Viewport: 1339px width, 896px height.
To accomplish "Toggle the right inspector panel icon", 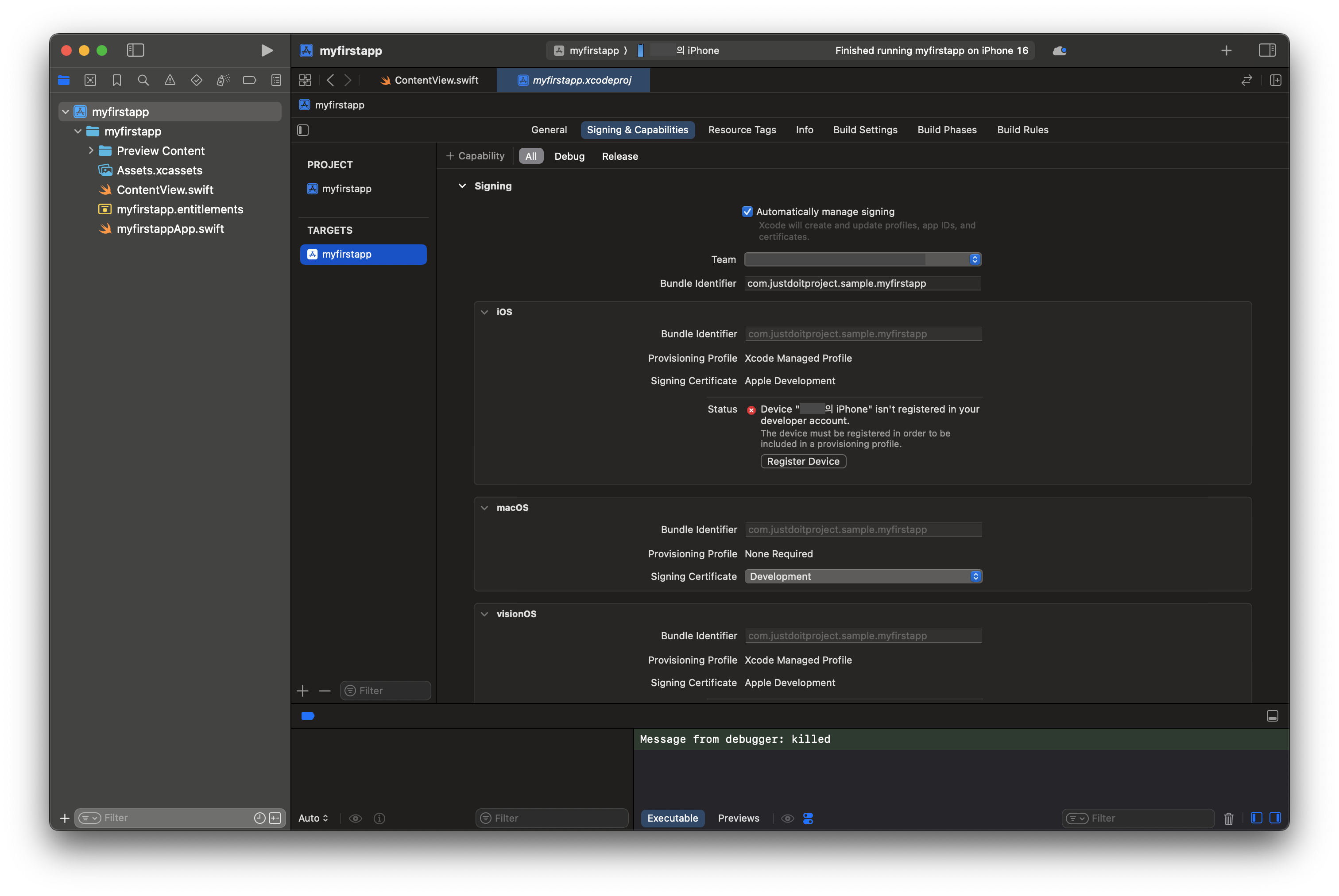I will [x=1266, y=50].
